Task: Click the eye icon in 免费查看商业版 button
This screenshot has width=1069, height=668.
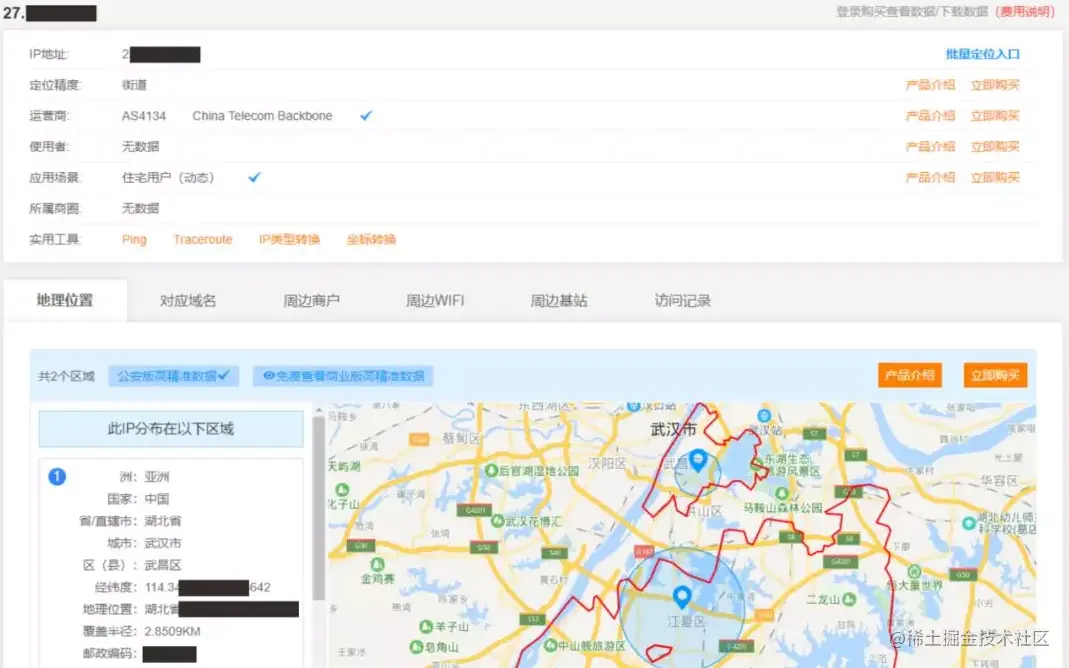Action: 269,376
